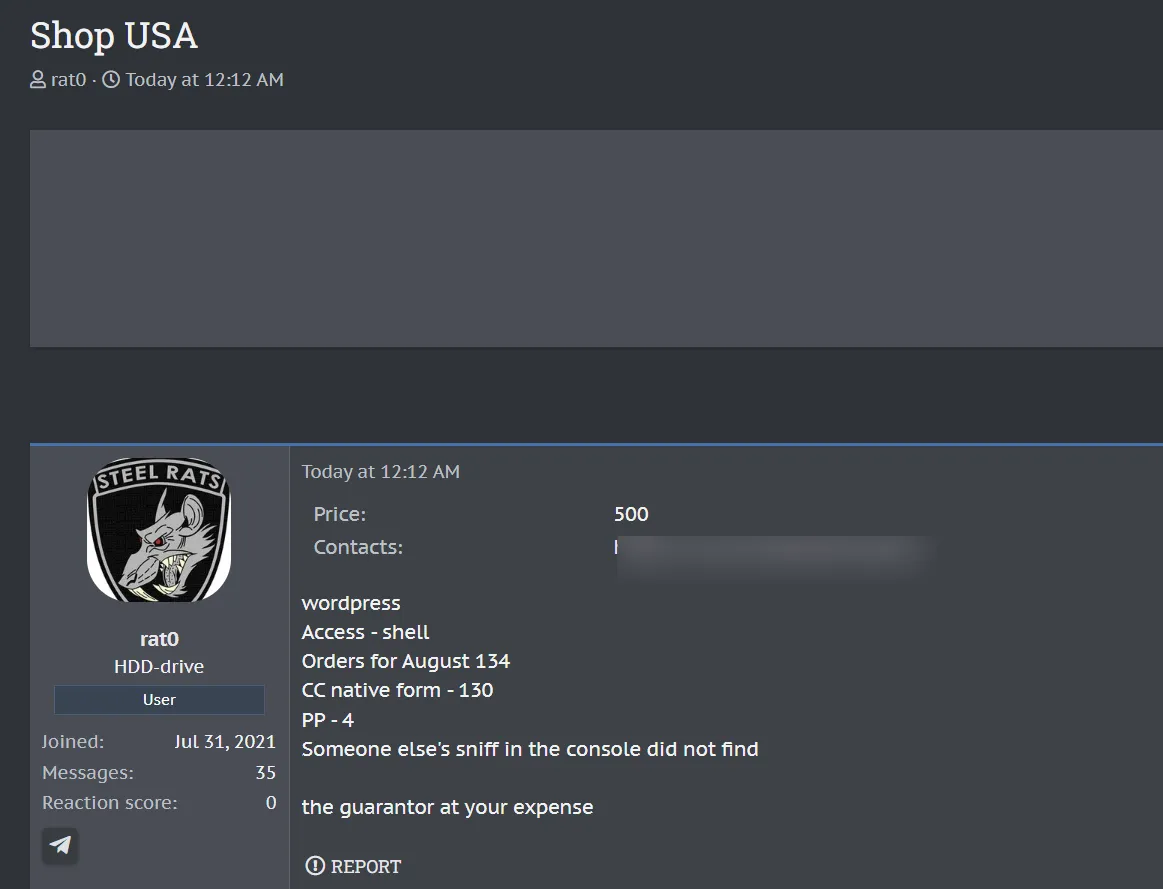Click the Telegram paper-plane icon
The image size is (1163, 889).
coord(60,845)
